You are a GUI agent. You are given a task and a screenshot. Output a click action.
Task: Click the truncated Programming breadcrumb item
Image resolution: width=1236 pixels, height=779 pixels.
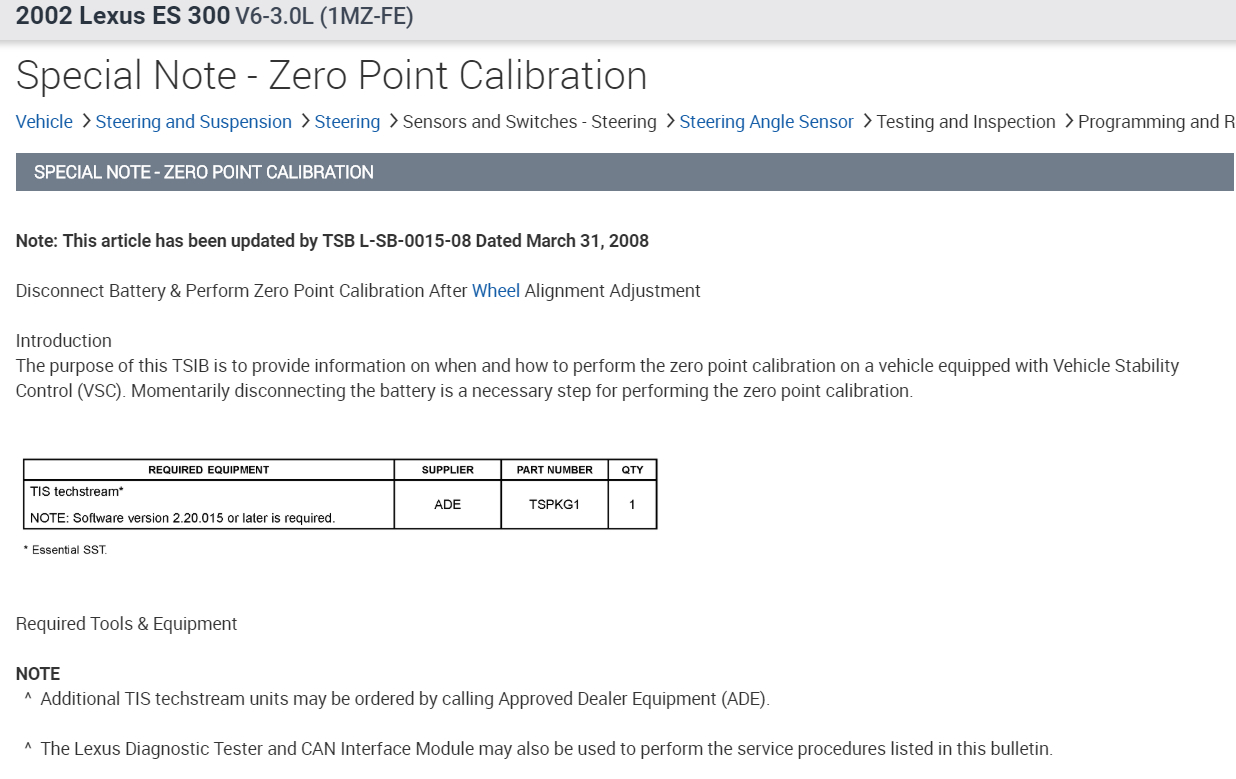point(1156,122)
